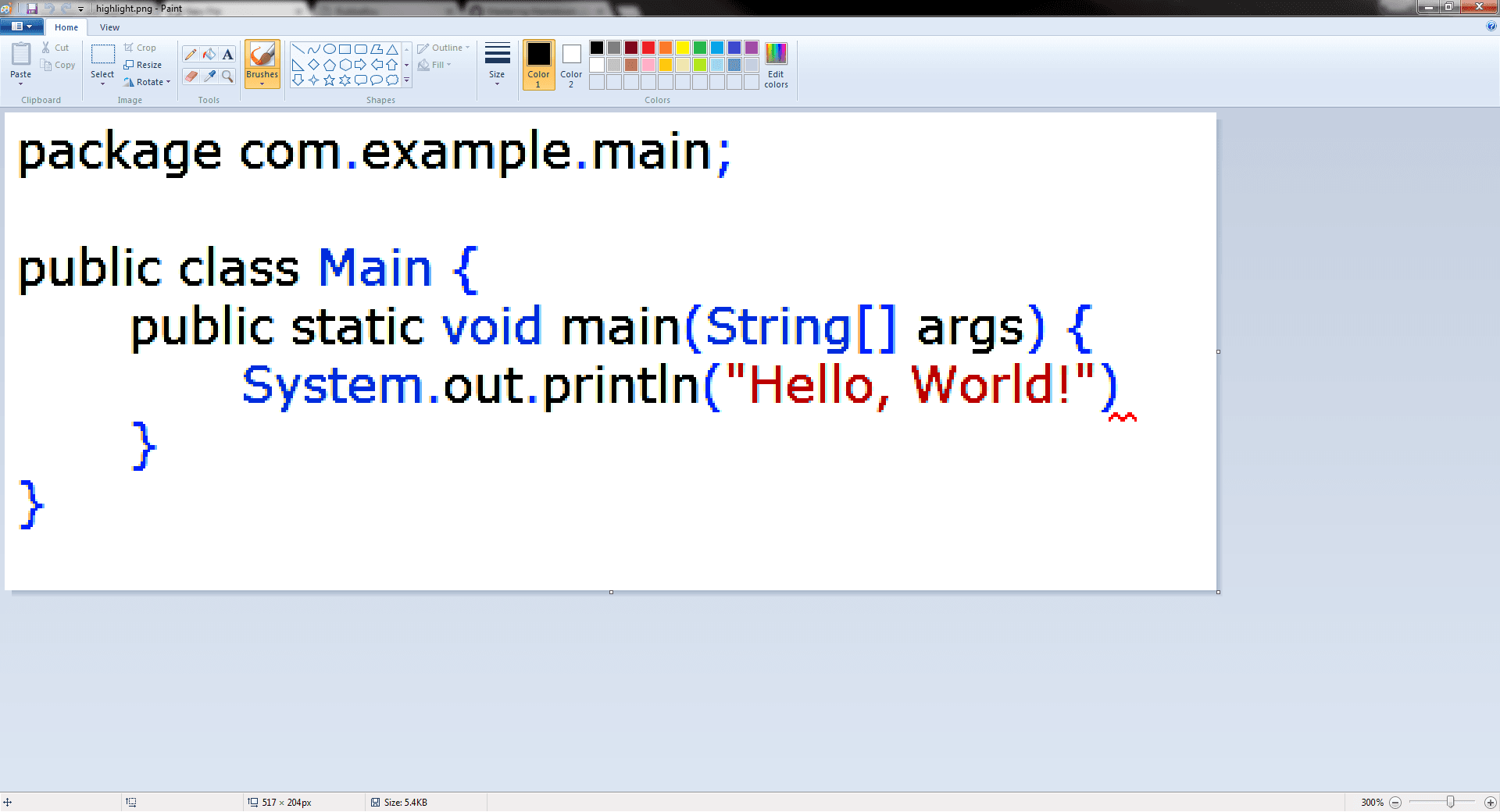Switch to the View tab
The width and height of the screenshot is (1500, 812).
tap(109, 27)
